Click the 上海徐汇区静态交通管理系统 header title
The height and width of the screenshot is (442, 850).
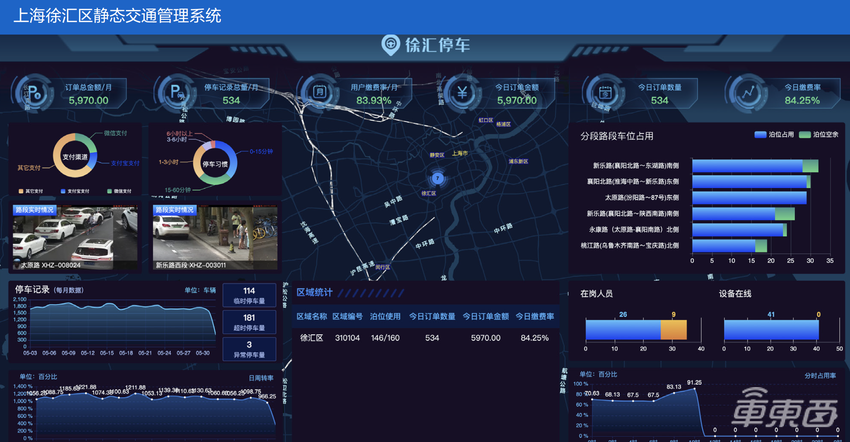pyautogui.click(x=117, y=16)
